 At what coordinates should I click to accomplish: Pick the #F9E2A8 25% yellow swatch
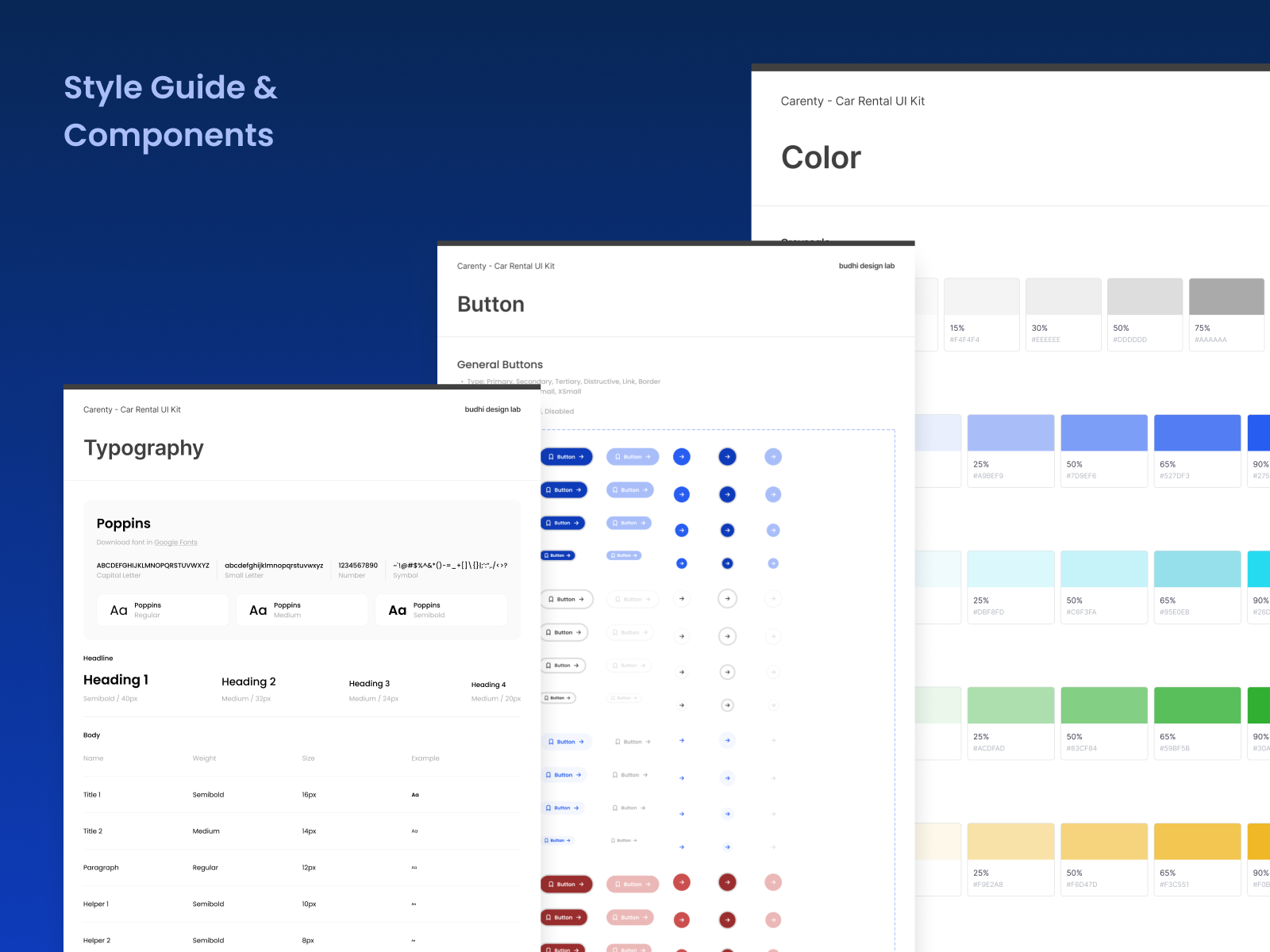pyautogui.click(x=1010, y=859)
